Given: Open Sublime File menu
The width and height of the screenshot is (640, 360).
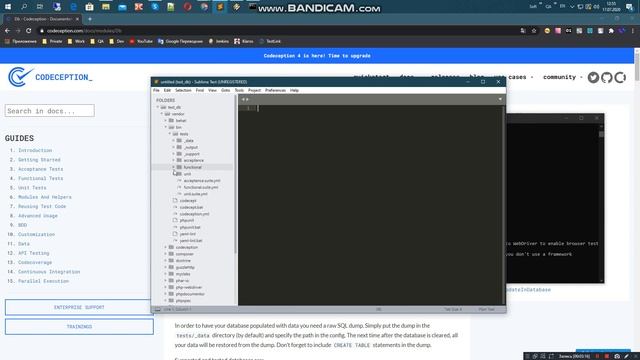Looking at the screenshot, I should click(x=156, y=90).
